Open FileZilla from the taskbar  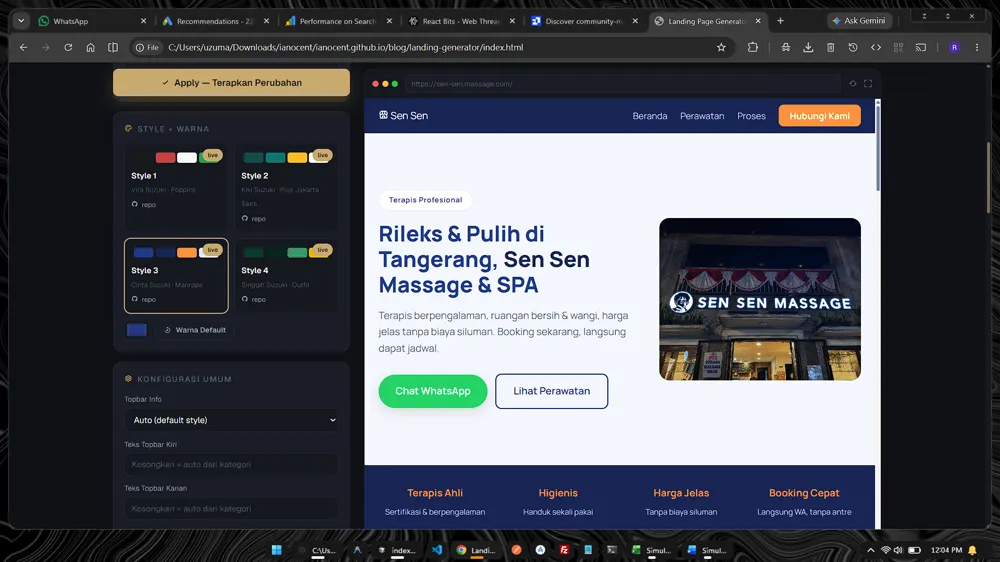coord(564,550)
